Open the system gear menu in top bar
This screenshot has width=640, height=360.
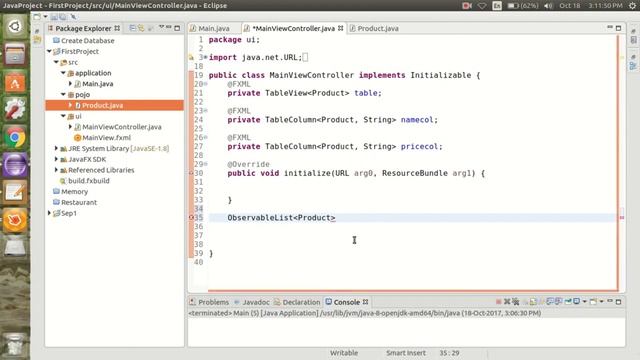point(632,6)
